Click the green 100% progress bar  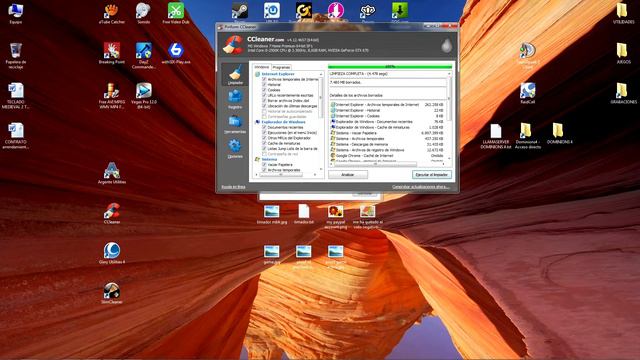point(390,66)
